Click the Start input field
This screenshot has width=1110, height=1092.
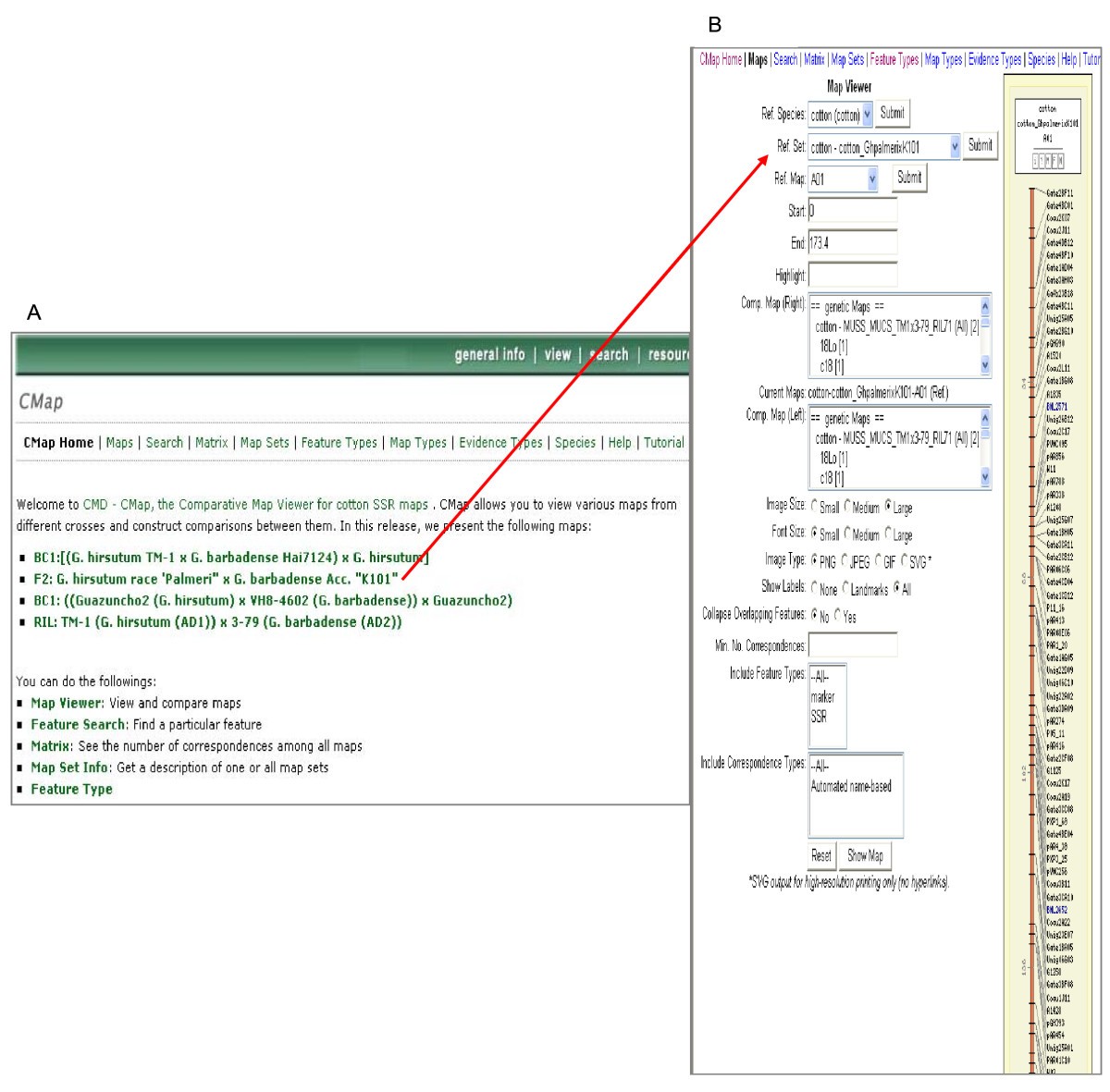(852, 211)
